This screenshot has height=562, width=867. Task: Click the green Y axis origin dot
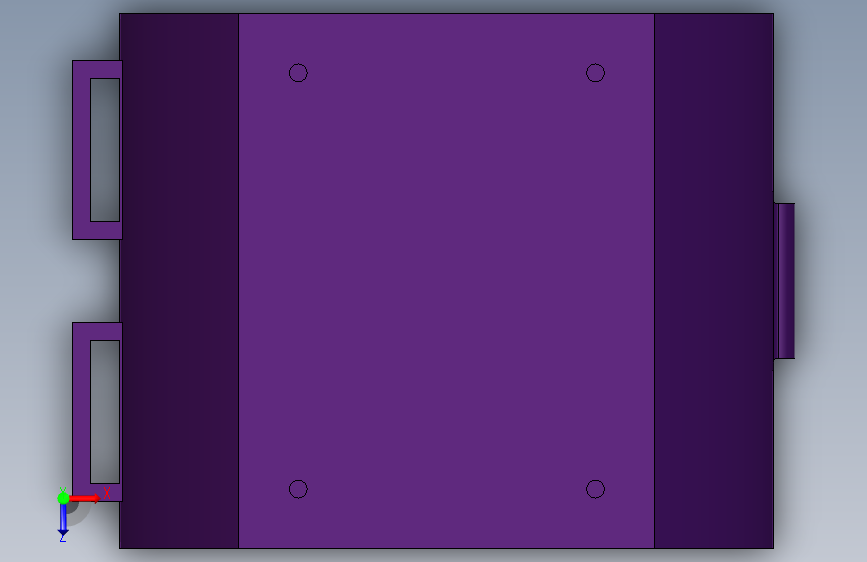coord(63,498)
